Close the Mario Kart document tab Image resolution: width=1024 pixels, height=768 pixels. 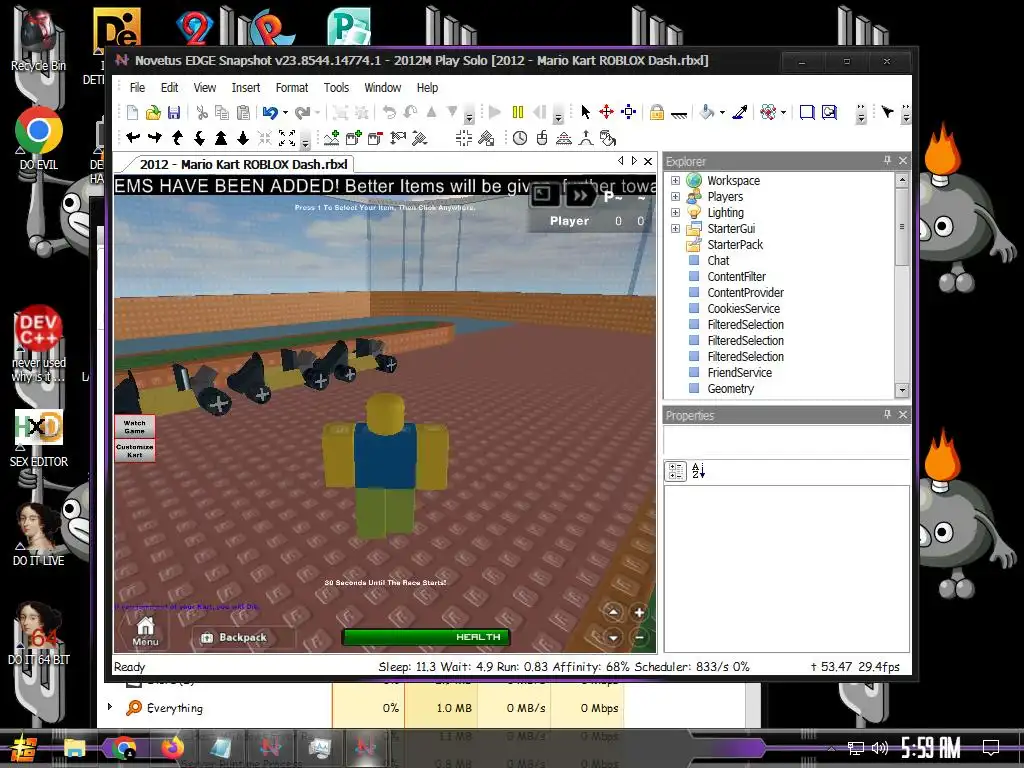click(648, 161)
